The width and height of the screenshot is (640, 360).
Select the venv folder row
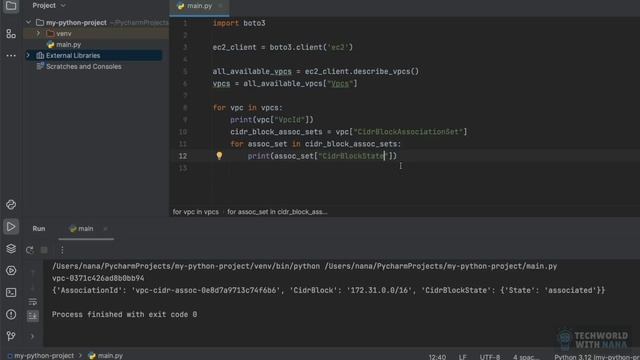pyautogui.click(x=96, y=33)
